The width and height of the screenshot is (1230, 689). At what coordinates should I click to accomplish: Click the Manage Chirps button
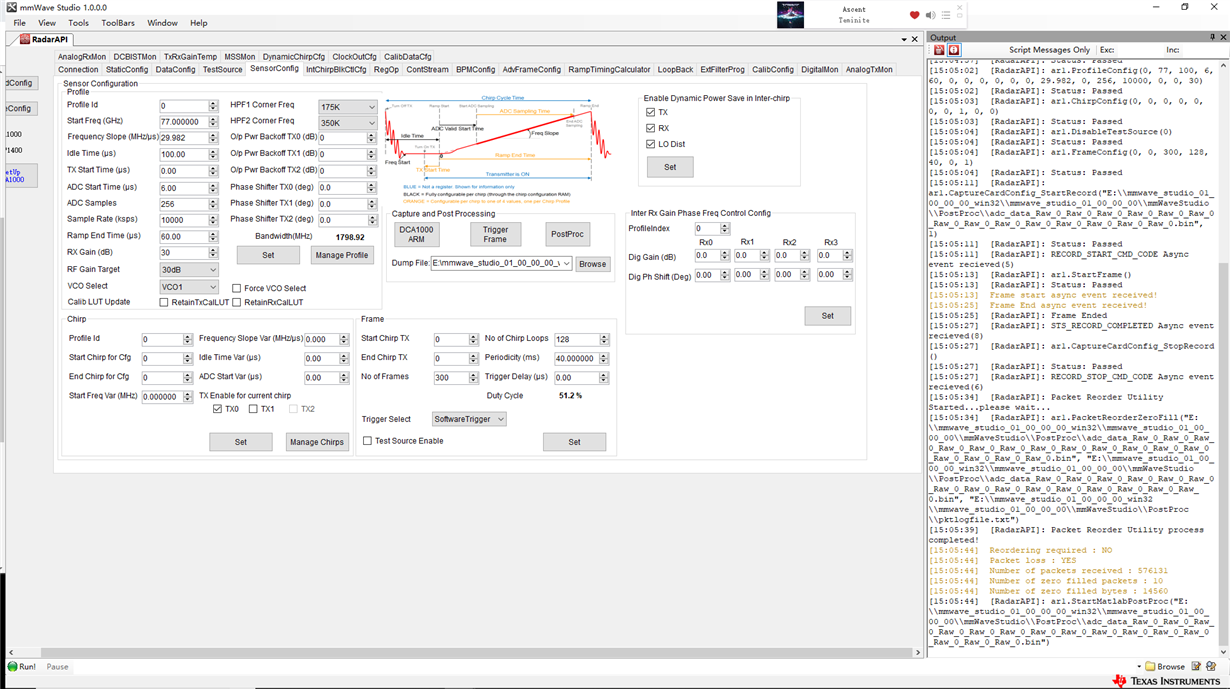click(317, 442)
